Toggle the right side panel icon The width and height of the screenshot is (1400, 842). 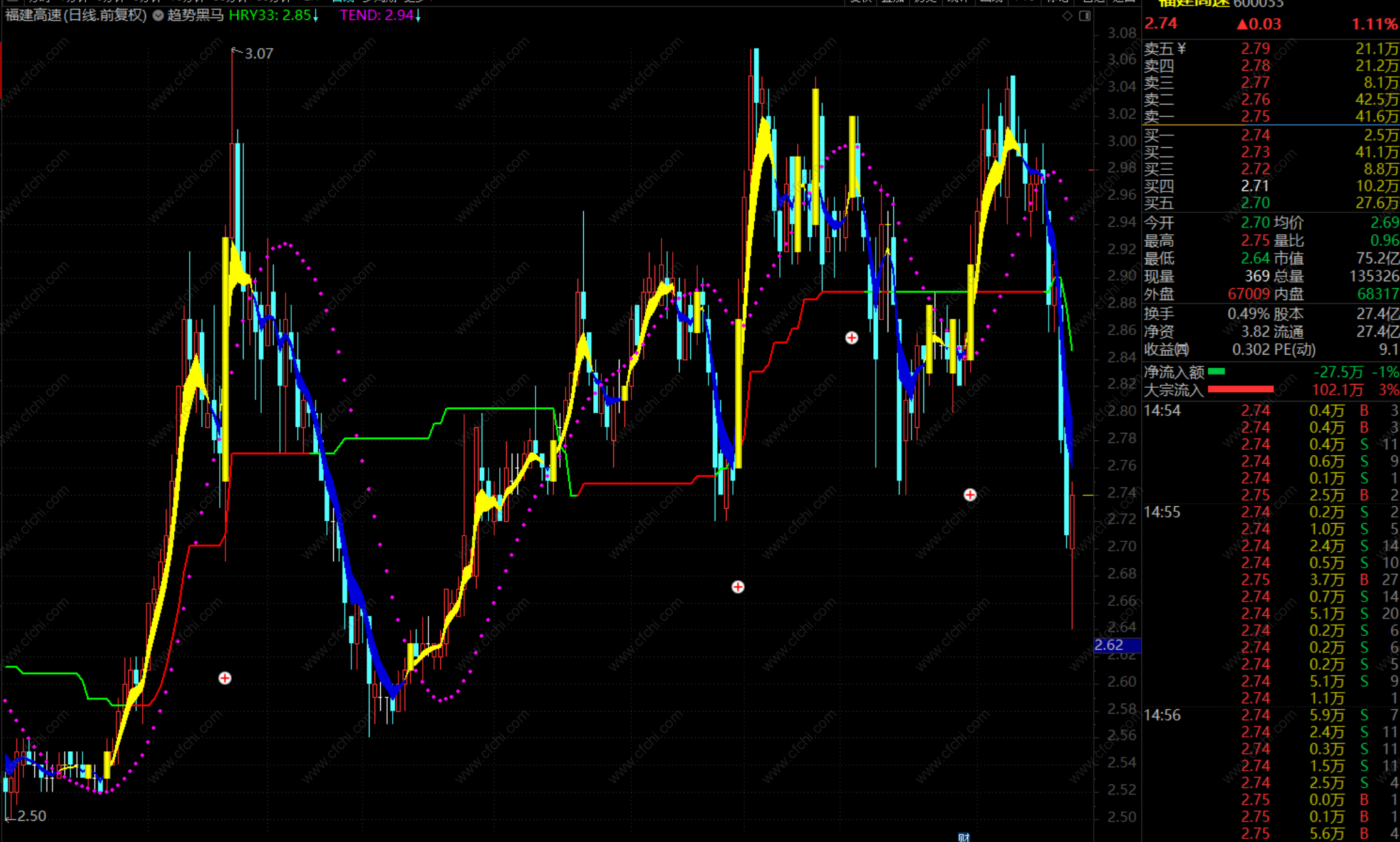[1085, 16]
